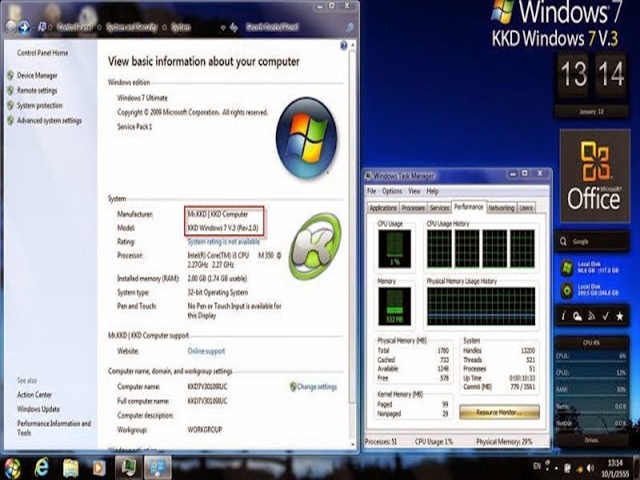
Task: Open the Windows Start orb
Action: [13, 468]
